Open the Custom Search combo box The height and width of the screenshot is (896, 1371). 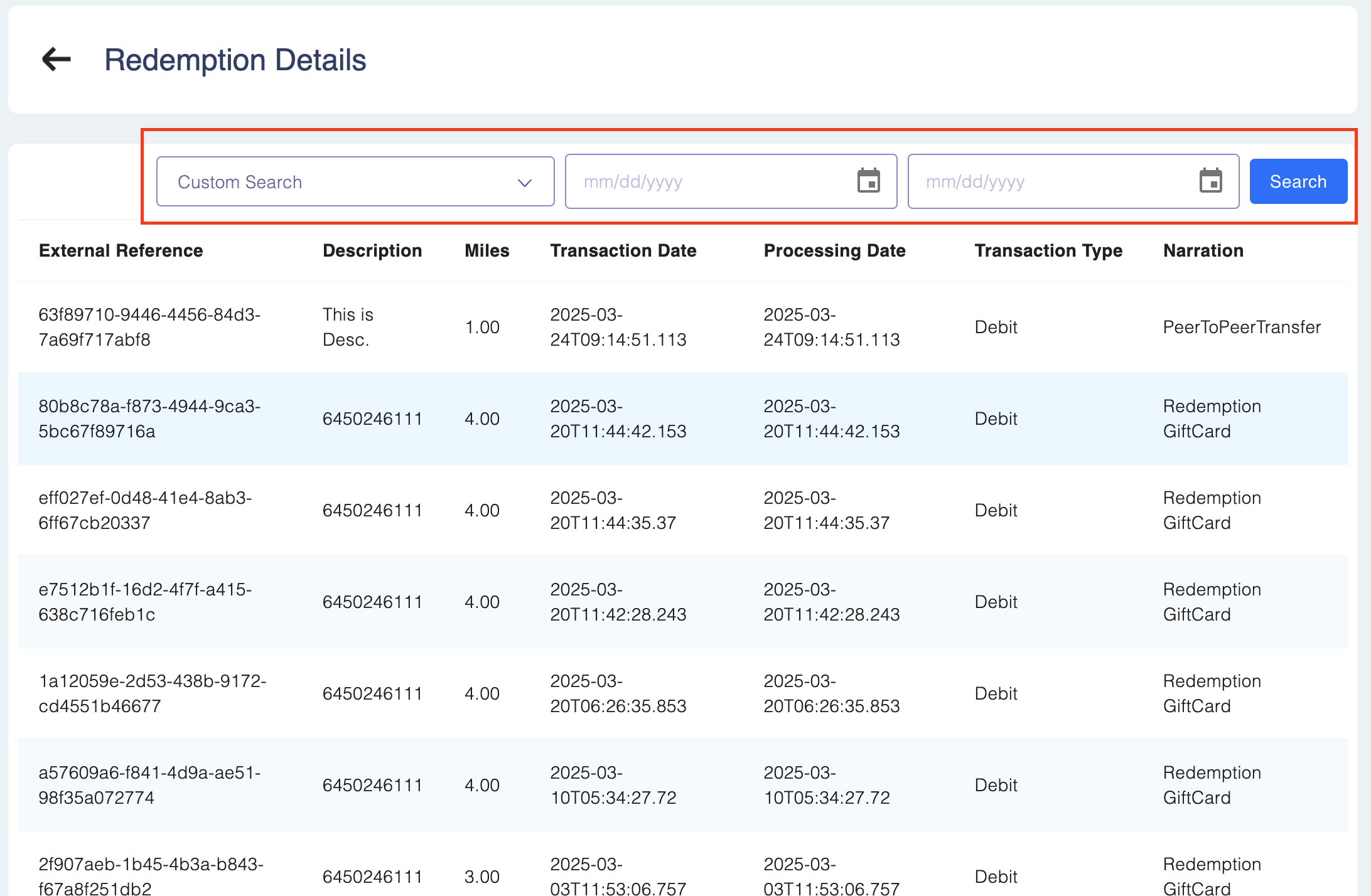coord(339,182)
